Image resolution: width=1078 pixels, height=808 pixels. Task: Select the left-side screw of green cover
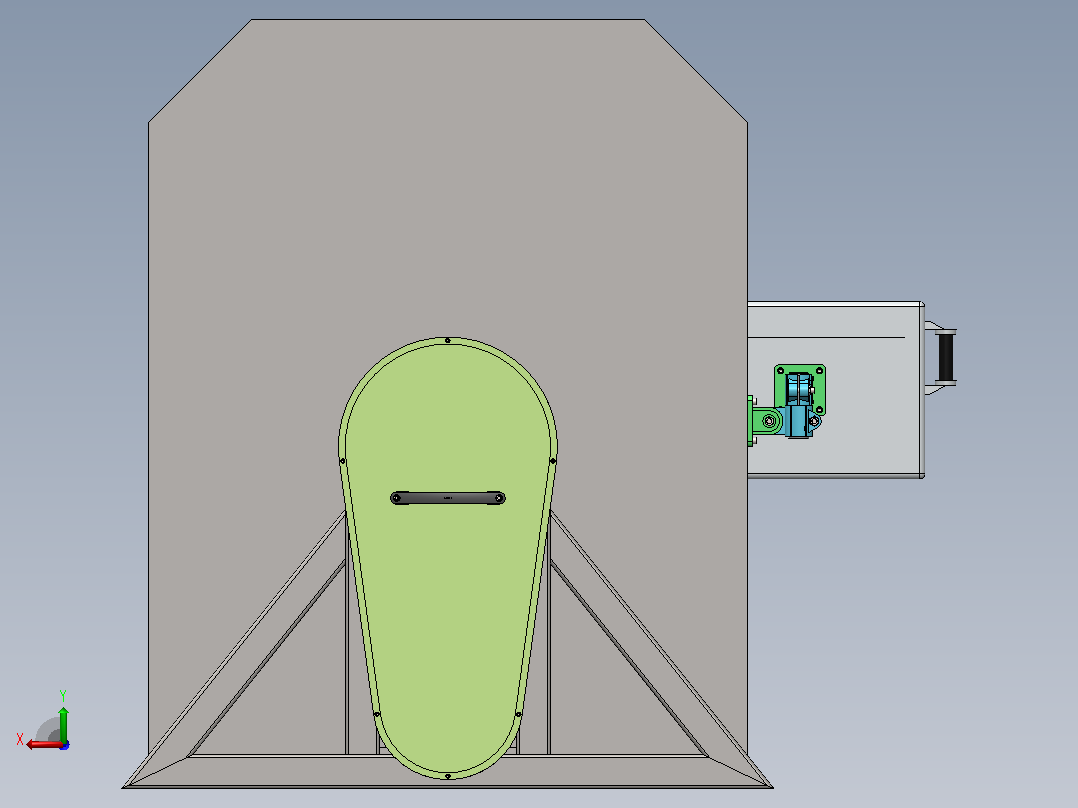pos(342,461)
